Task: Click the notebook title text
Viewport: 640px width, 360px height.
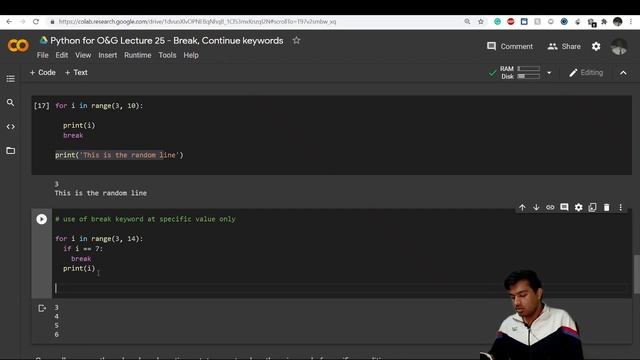Action: click(x=167, y=40)
